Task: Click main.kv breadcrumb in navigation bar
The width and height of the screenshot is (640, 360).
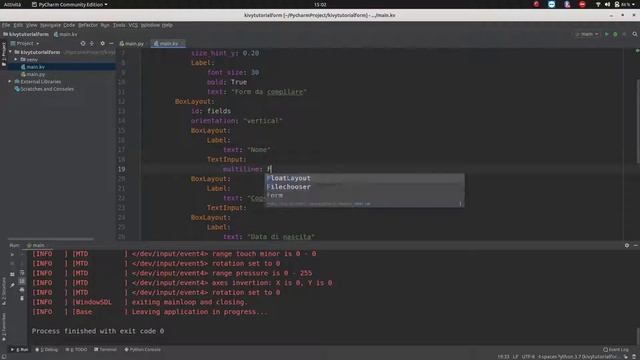Action: click(65, 34)
